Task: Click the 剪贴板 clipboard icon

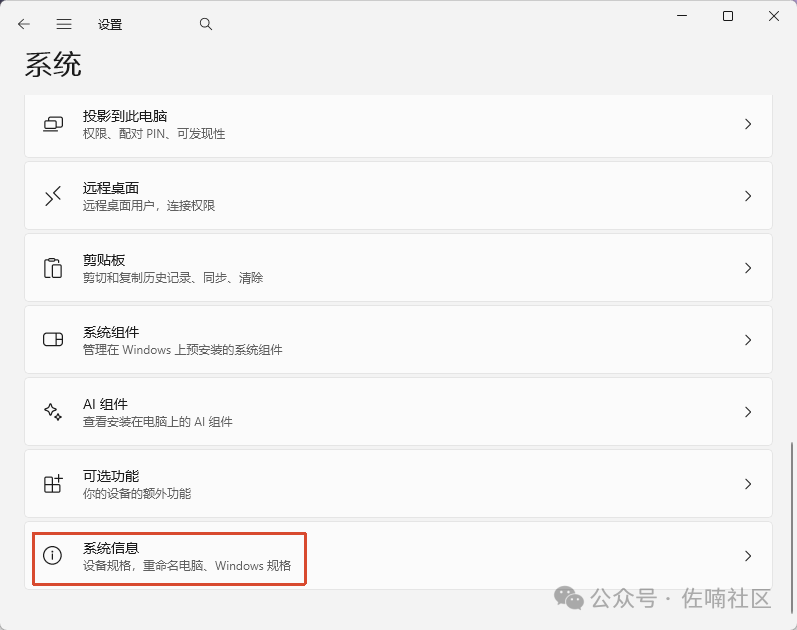Action: [53, 268]
